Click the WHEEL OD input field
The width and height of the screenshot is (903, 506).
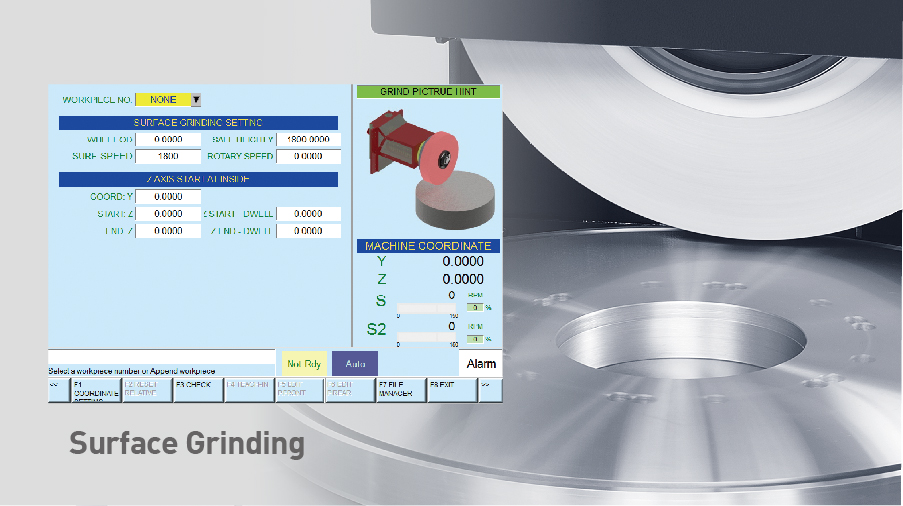[168, 139]
